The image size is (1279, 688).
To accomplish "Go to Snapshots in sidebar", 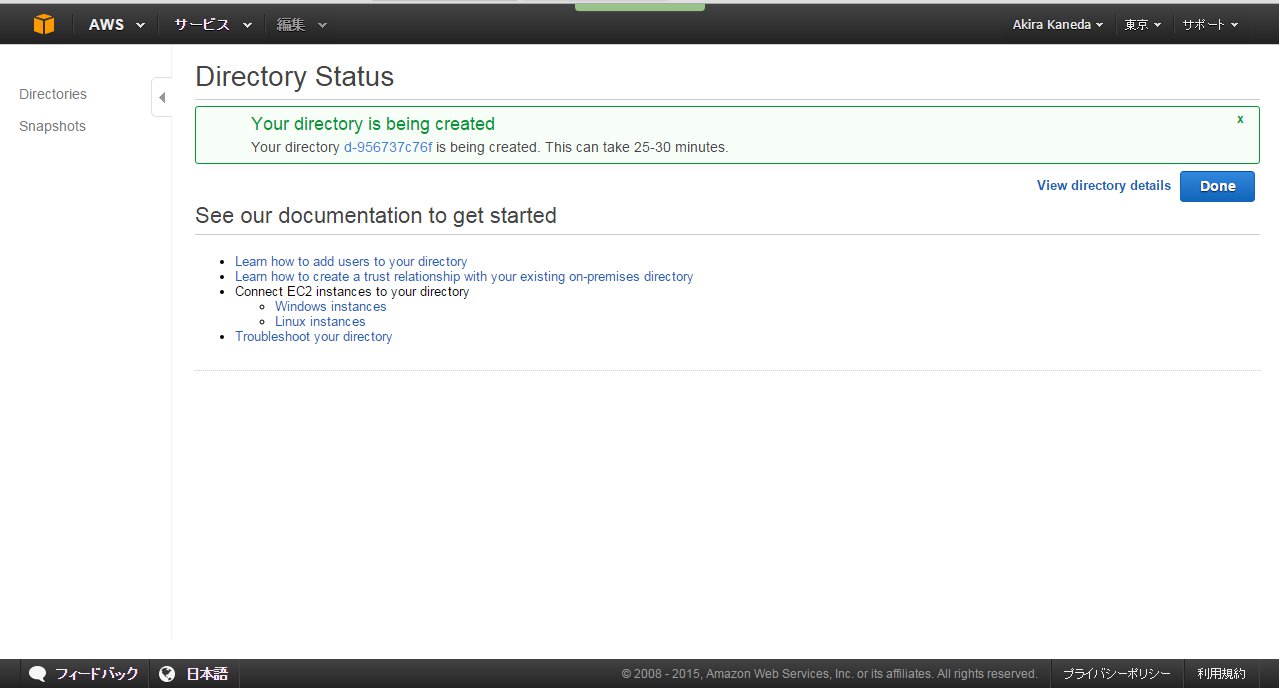I will pos(52,126).
